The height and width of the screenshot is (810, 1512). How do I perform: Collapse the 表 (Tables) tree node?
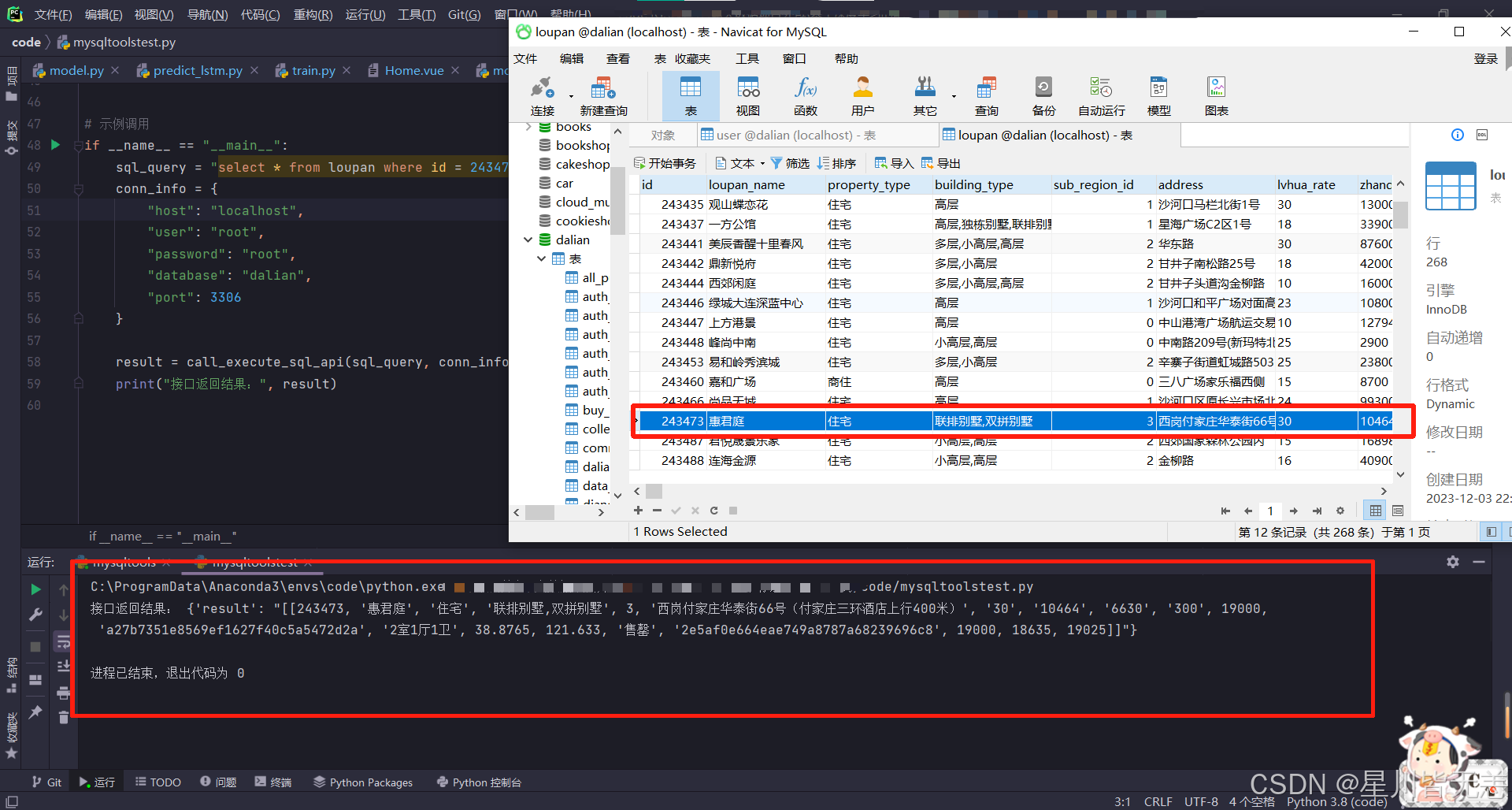pyautogui.click(x=542, y=258)
